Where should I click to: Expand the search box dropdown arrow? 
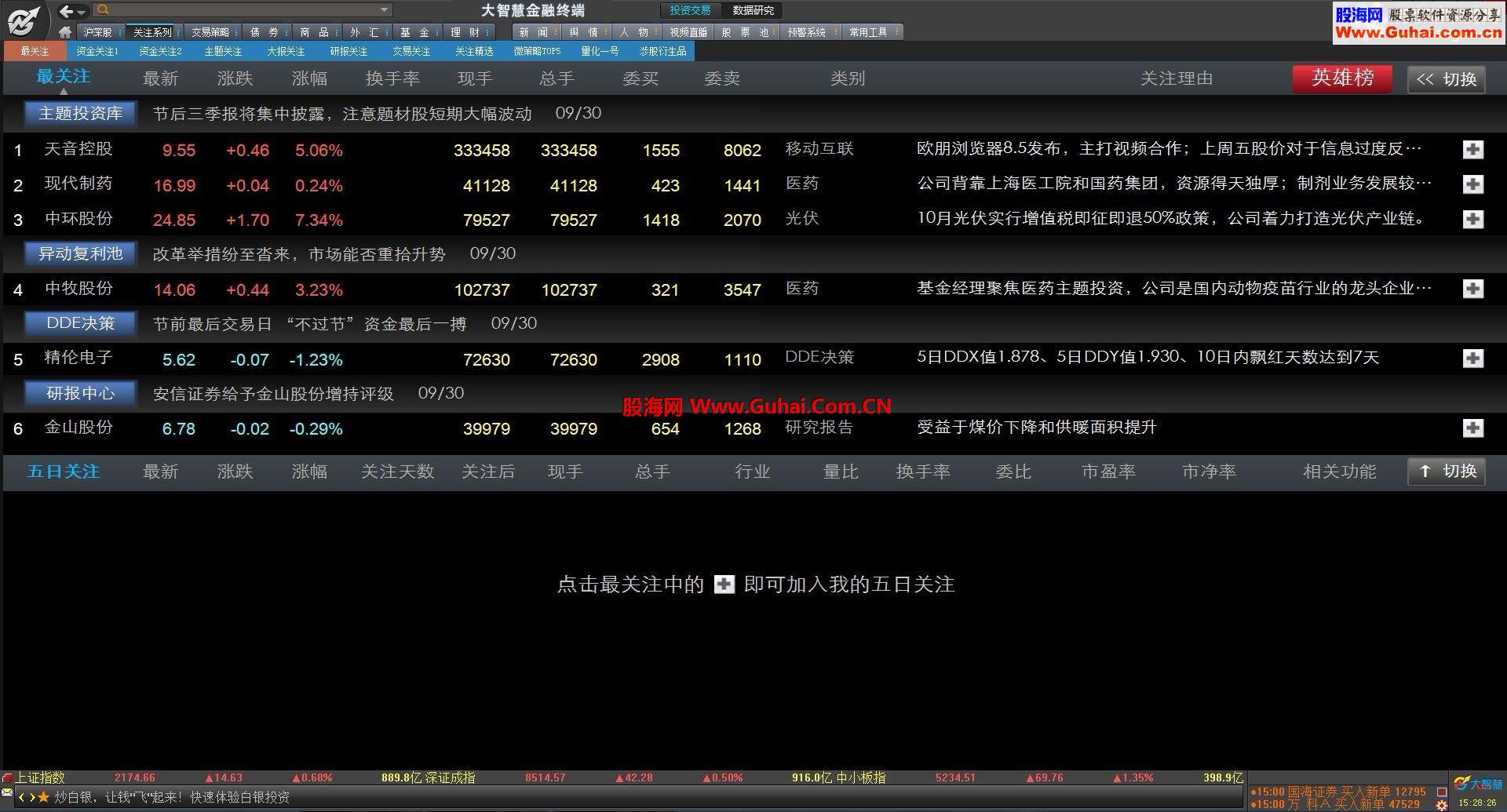[384, 11]
